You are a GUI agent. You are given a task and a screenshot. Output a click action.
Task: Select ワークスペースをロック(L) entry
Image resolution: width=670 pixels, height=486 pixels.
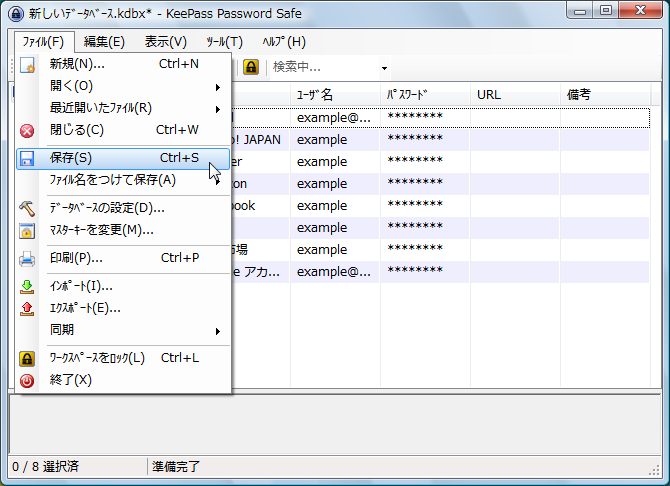click(123, 359)
